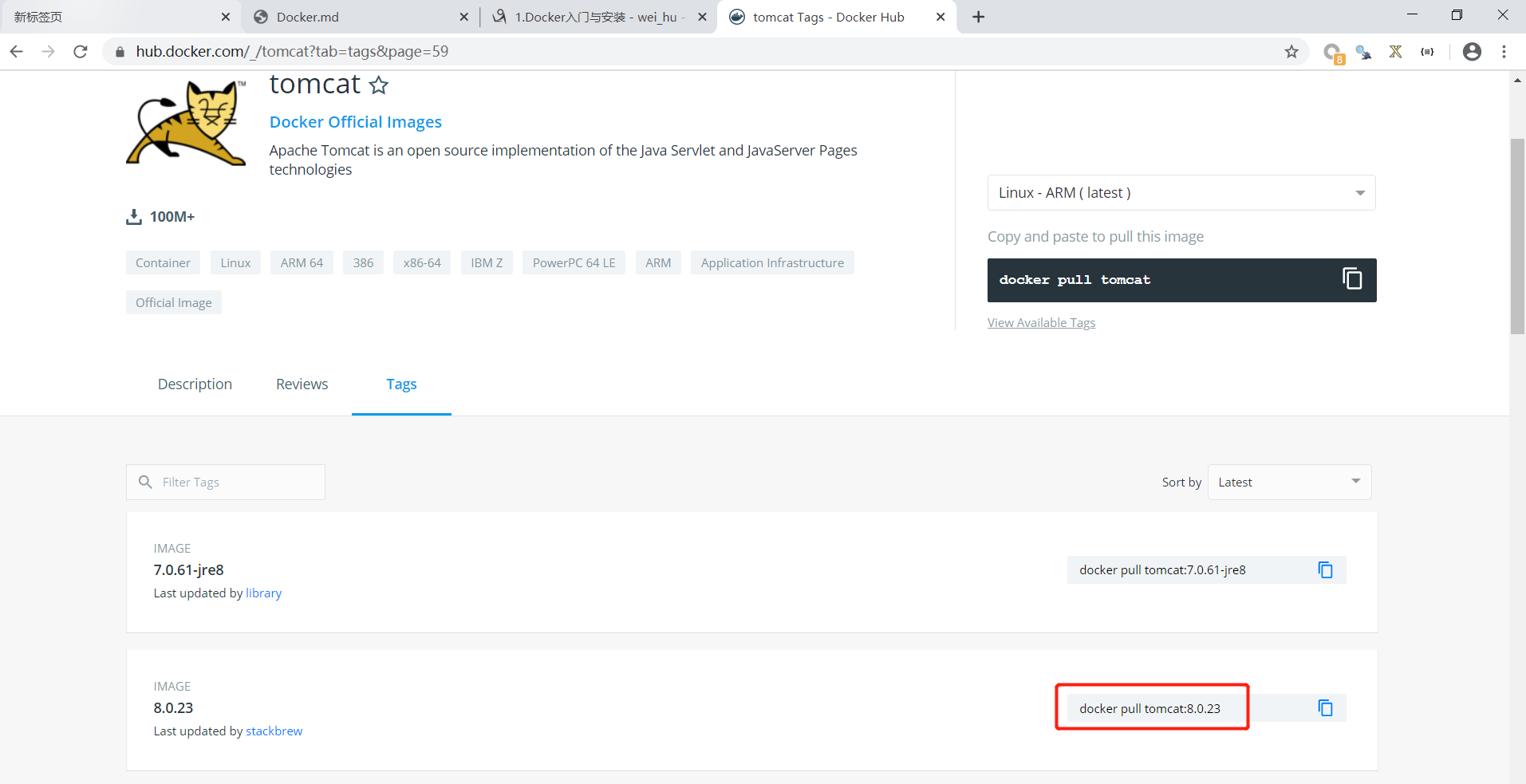Click the Official Image tag
This screenshot has width=1526, height=784.
point(174,302)
